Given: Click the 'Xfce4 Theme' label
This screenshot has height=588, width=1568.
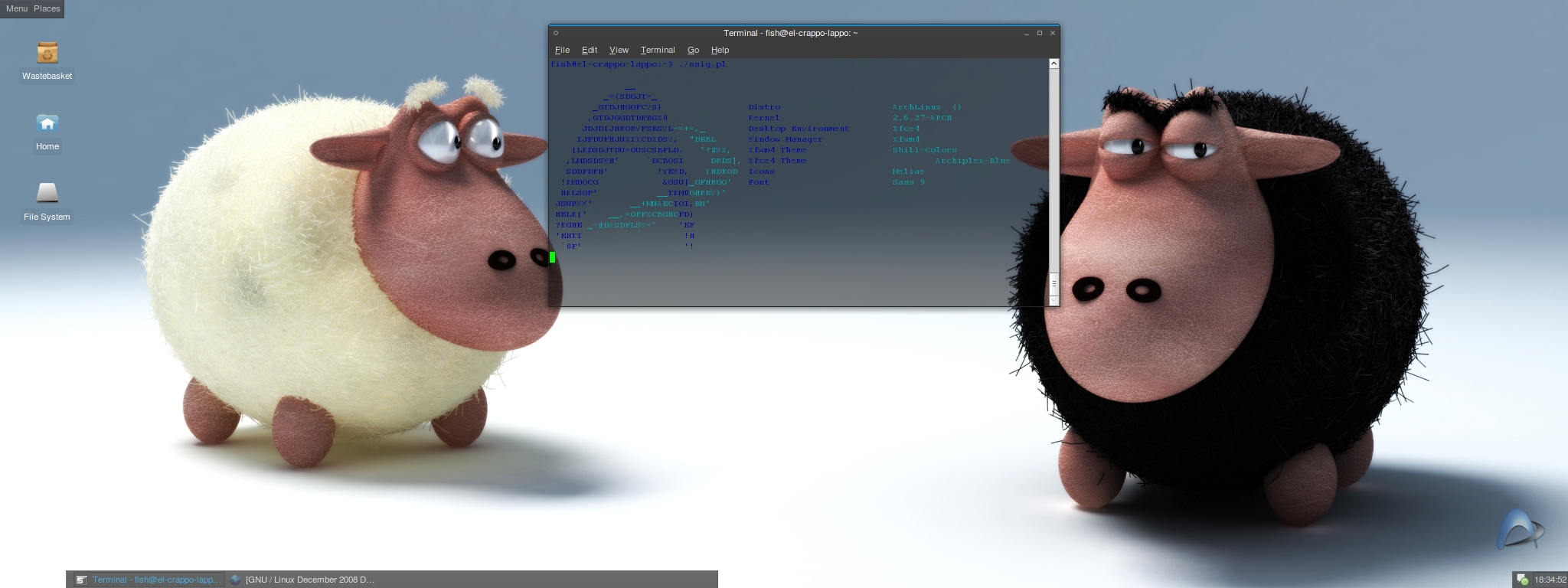Looking at the screenshot, I should click(x=777, y=161).
